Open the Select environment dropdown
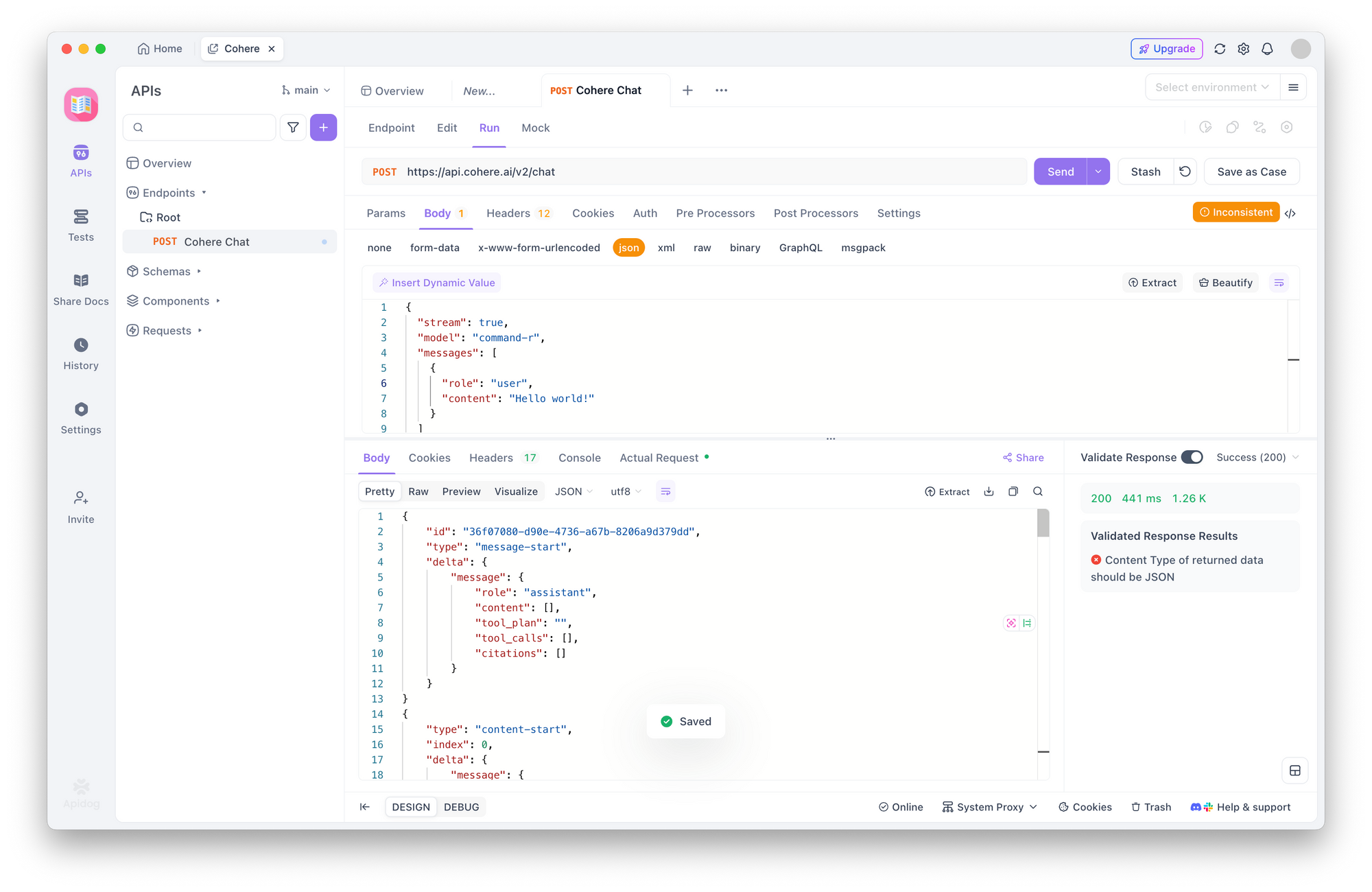Image resolution: width=1372 pixels, height=892 pixels. point(1212,87)
